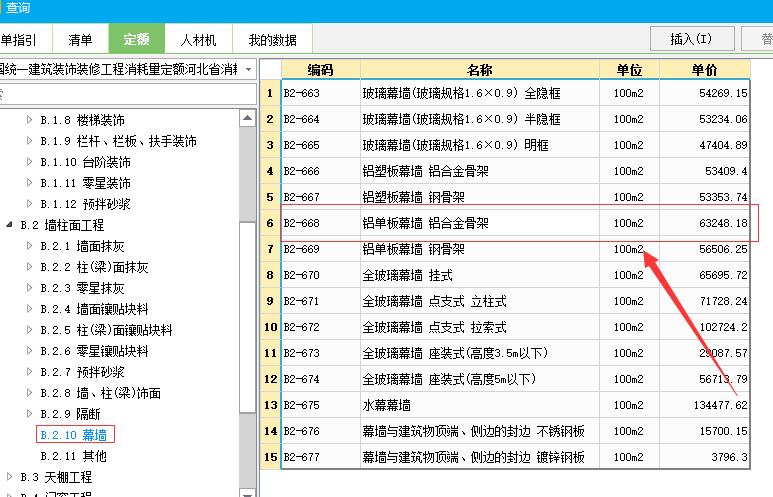This screenshot has height=497, width=773.
Task: Click tree scrollbar up arrow
Action: coord(247,118)
